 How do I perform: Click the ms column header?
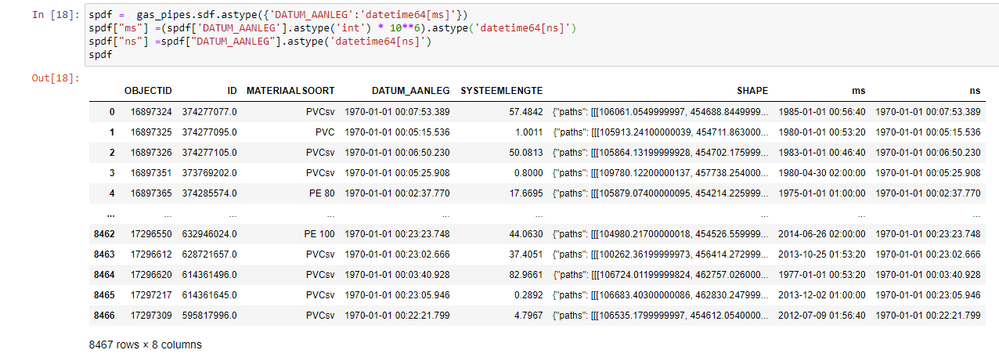click(x=859, y=90)
